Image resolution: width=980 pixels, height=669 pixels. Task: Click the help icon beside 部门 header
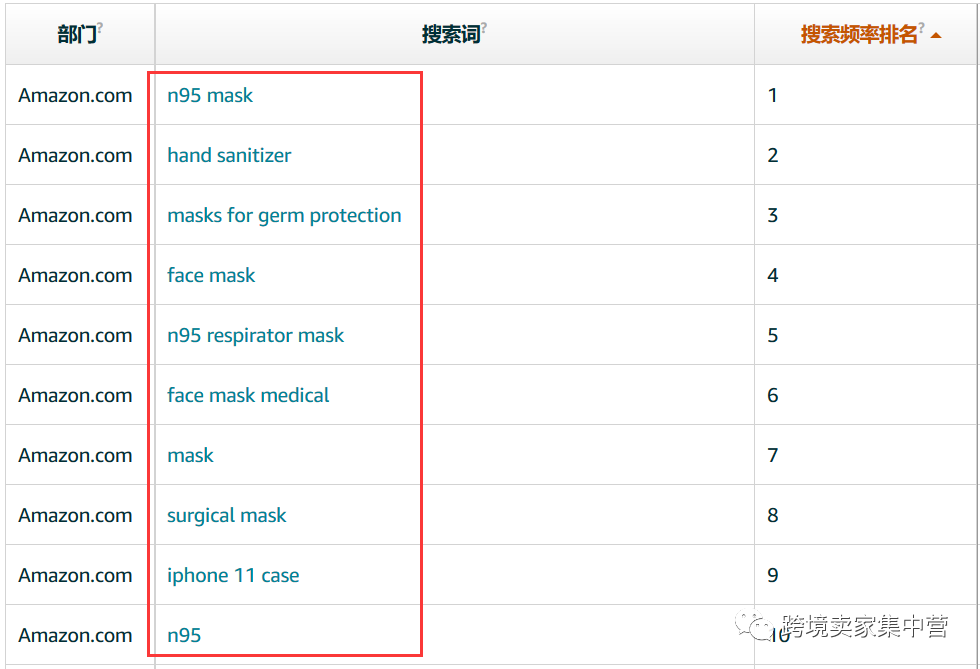click(100, 26)
